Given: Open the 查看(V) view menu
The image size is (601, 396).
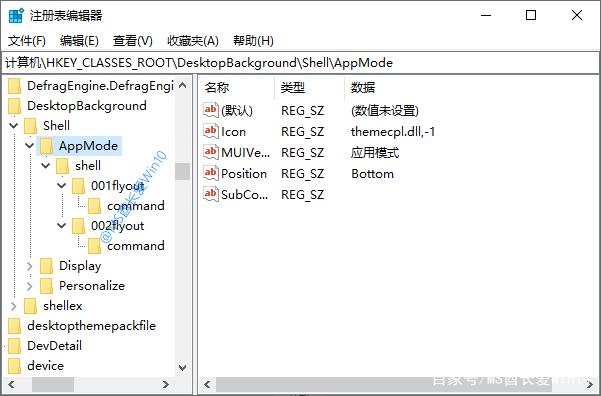Looking at the screenshot, I should tap(133, 41).
